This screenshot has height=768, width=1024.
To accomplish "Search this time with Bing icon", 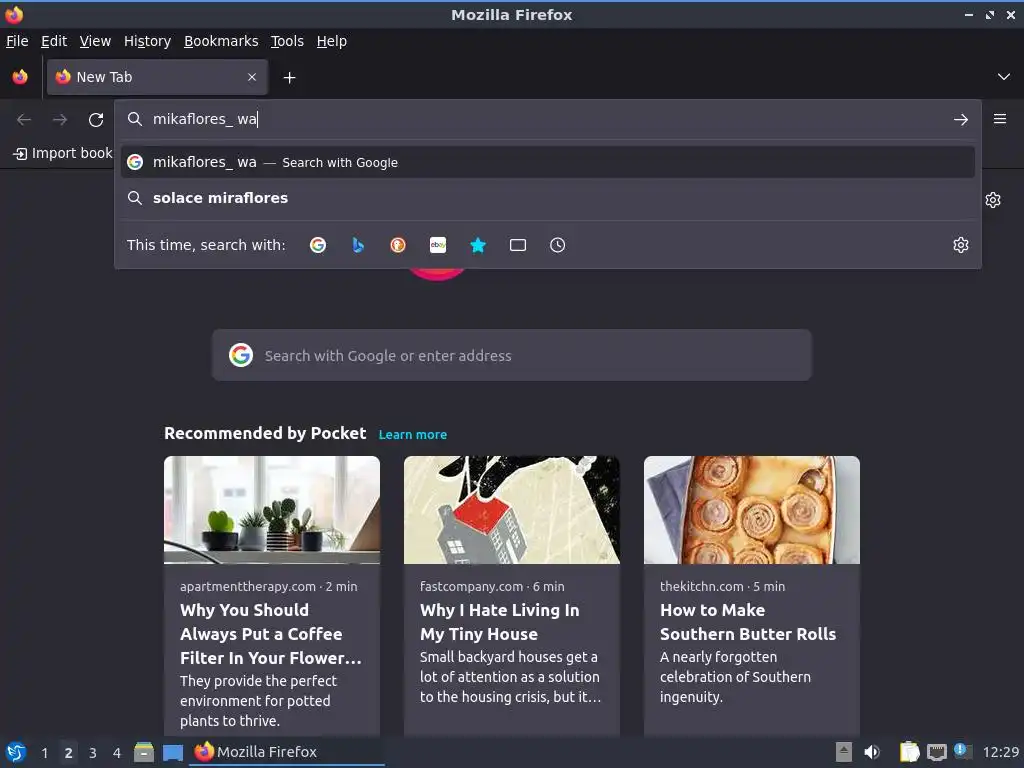I will coord(358,245).
